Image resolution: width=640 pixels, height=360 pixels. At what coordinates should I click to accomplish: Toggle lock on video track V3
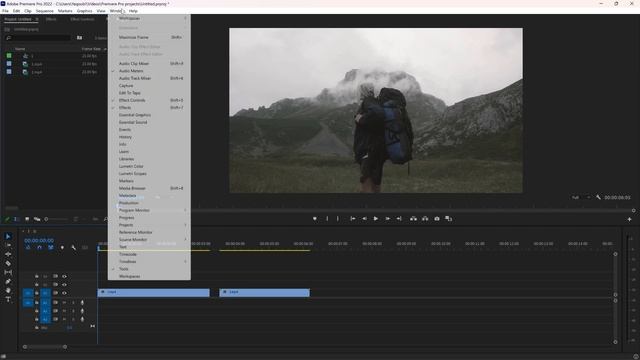tap(37, 276)
